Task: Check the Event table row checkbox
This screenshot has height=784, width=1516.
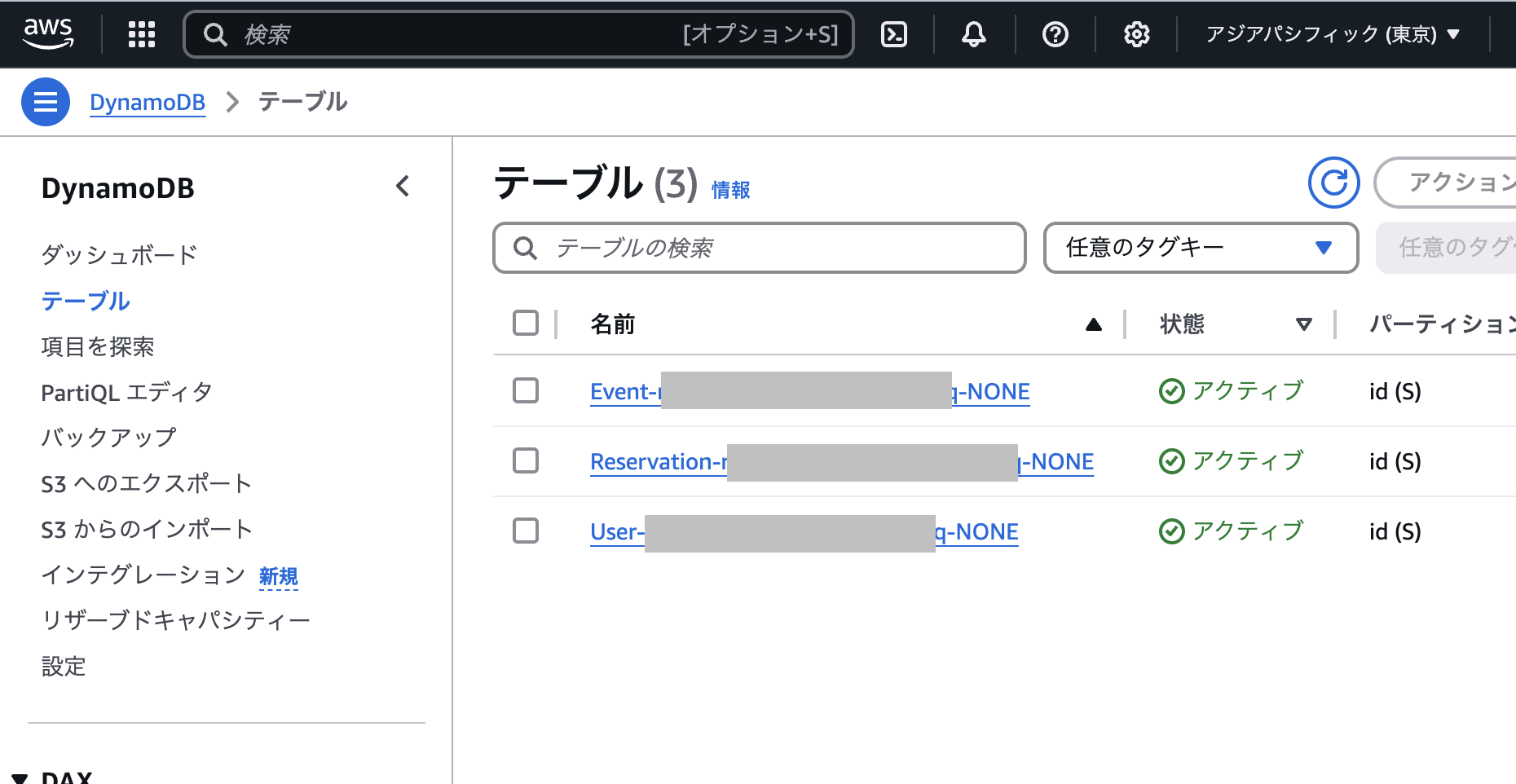Action: click(x=526, y=390)
